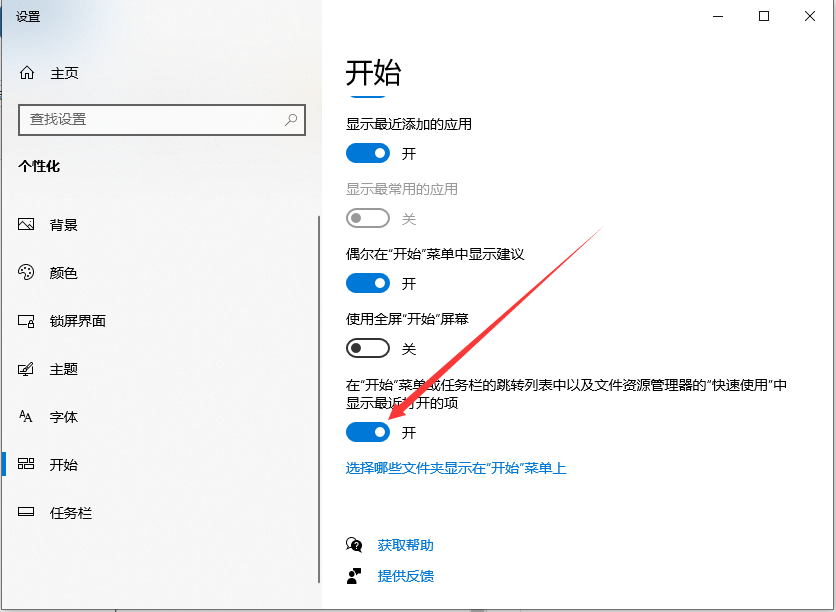Disable 偶尔在开始菜单中显示建议
The image size is (836, 612).
click(x=367, y=283)
